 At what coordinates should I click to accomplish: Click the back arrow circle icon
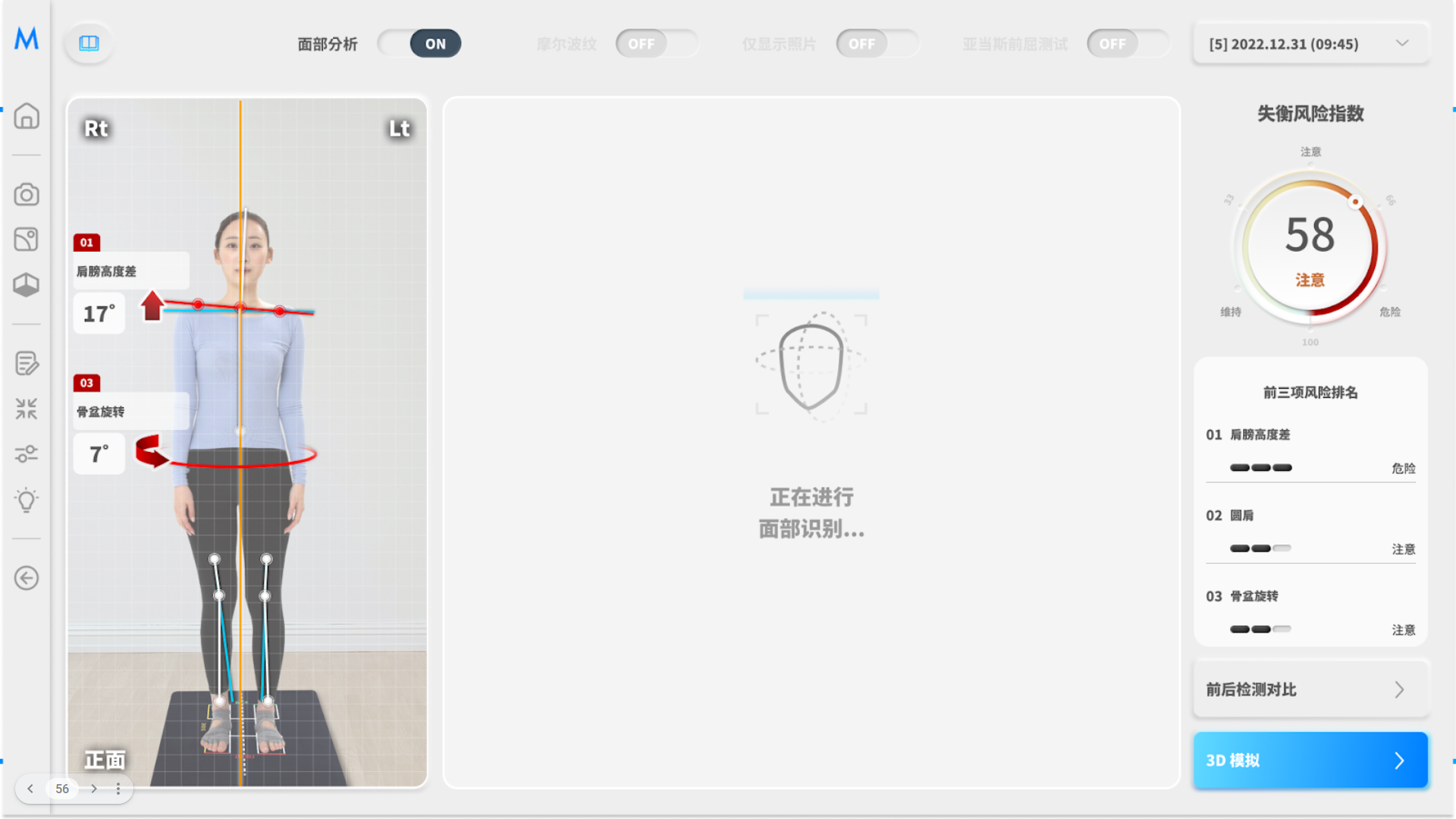click(27, 579)
